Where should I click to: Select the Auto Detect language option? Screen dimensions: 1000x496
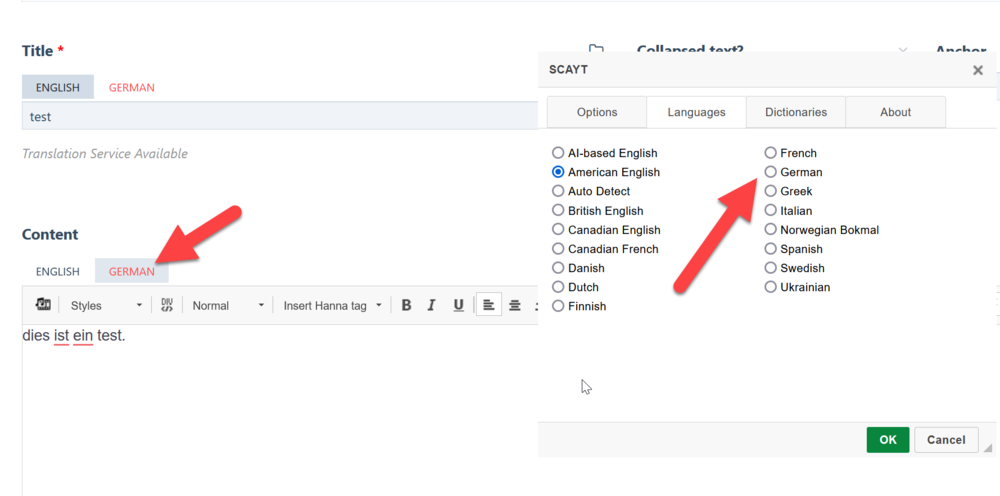(558, 191)
